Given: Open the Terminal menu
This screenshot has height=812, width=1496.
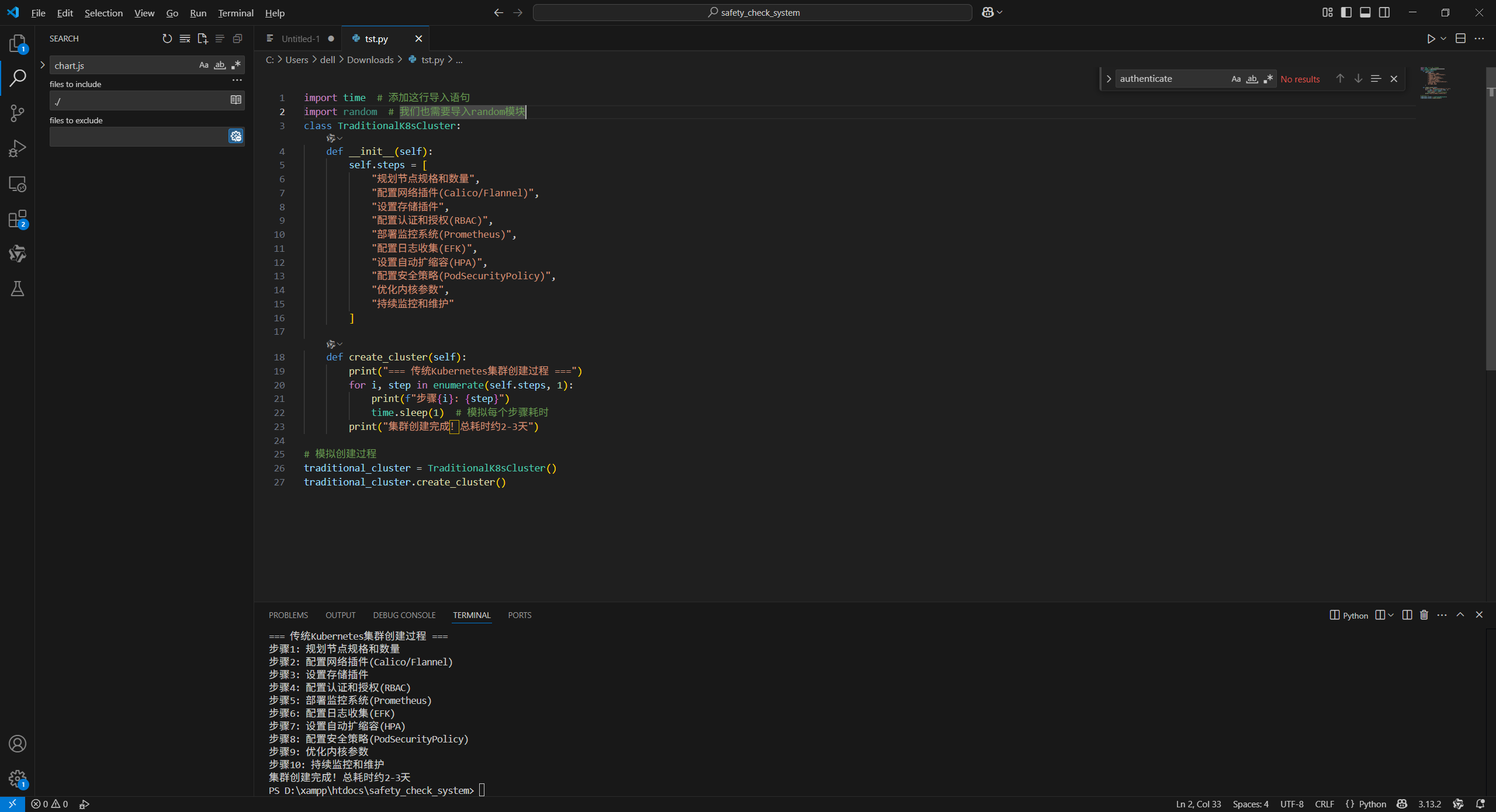Looking at the screenshot, I should point(236,13).
